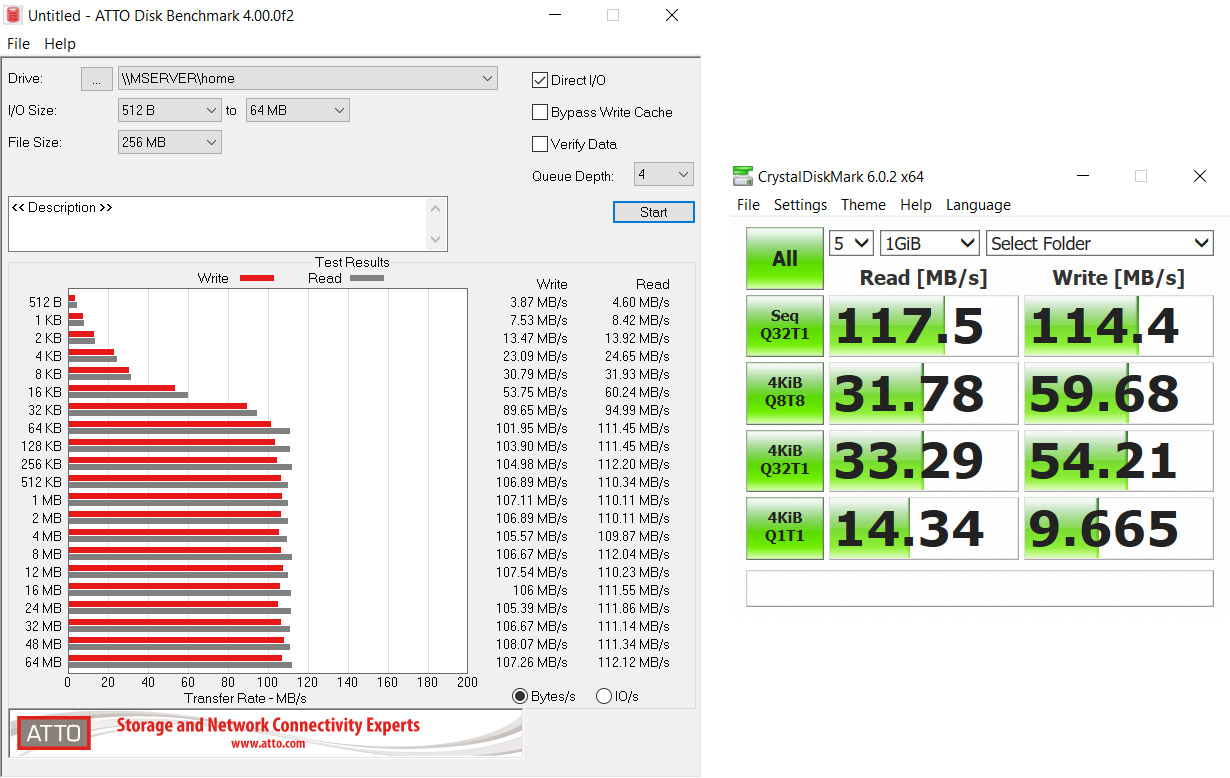Click the CrystalDiskMark title bar icon
The width and height of the screenshot is (1230, 778).
742,176
